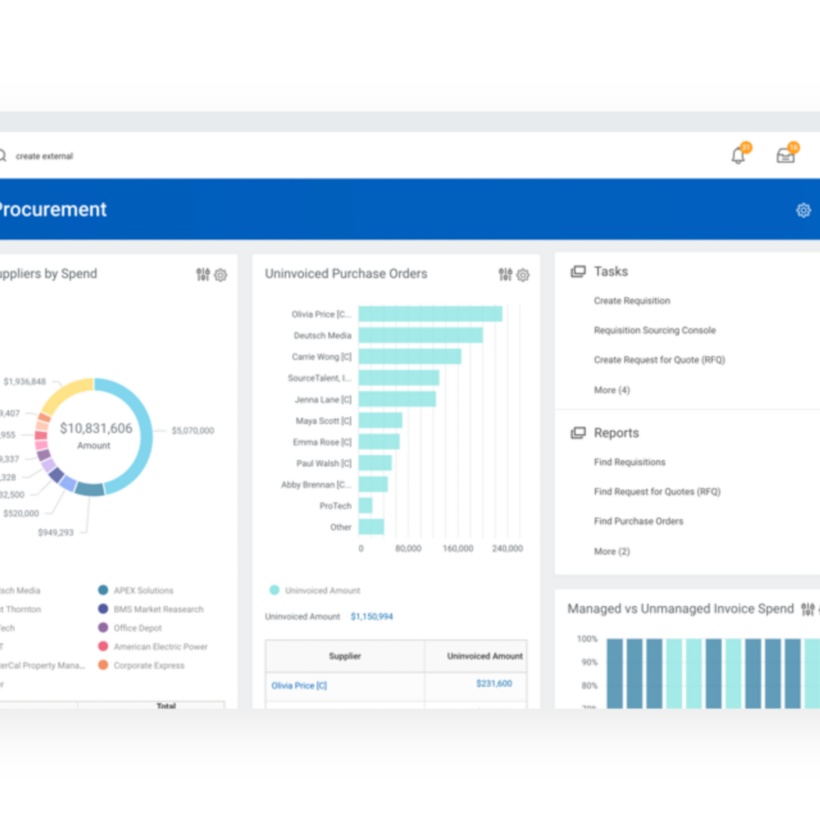The image size is (820, 820).
Task: Click the Suppliers by Spend gear icon
Action: pyautogui.click(x=221, y=275)
